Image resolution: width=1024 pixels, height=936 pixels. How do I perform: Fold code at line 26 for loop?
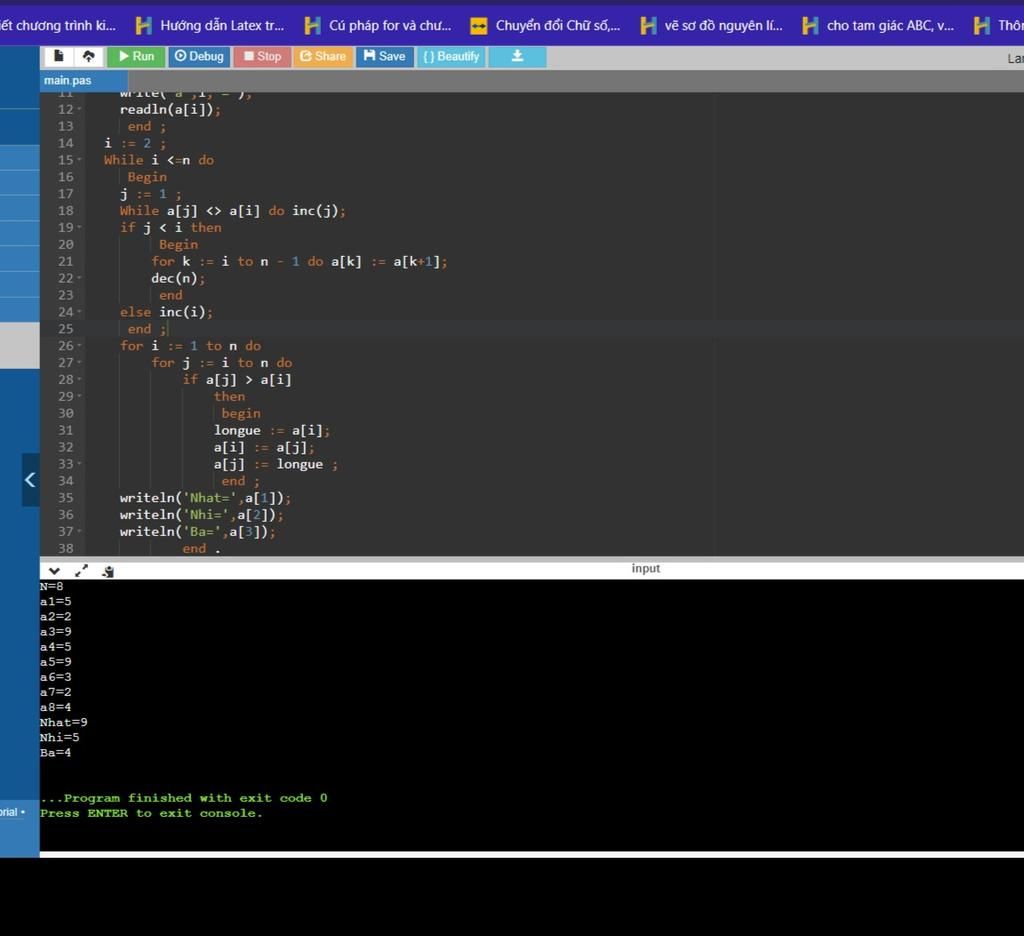click(x=80, y=346)
